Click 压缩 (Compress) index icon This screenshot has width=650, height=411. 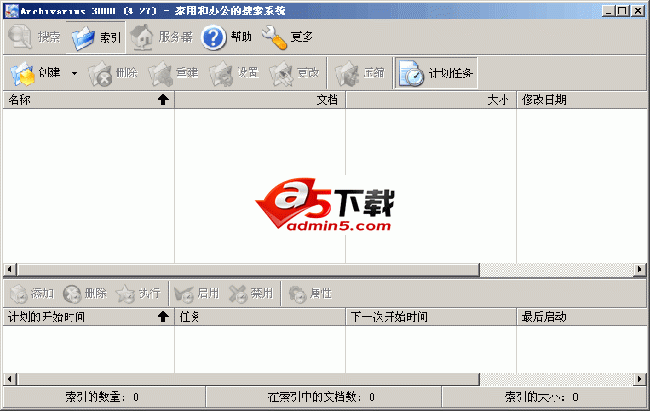pyautogui.click(x=360, y=73)
